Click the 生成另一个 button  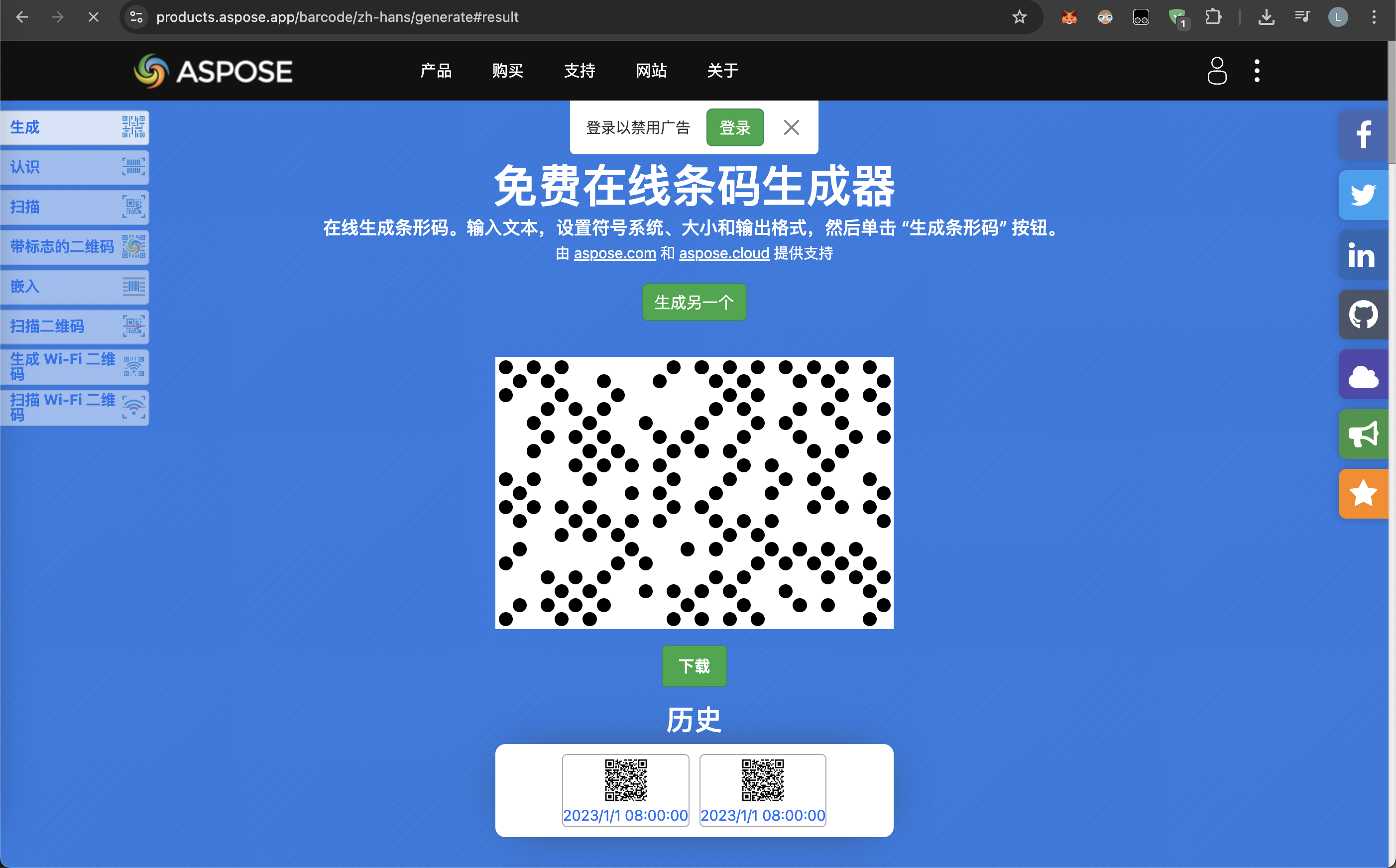695,302
